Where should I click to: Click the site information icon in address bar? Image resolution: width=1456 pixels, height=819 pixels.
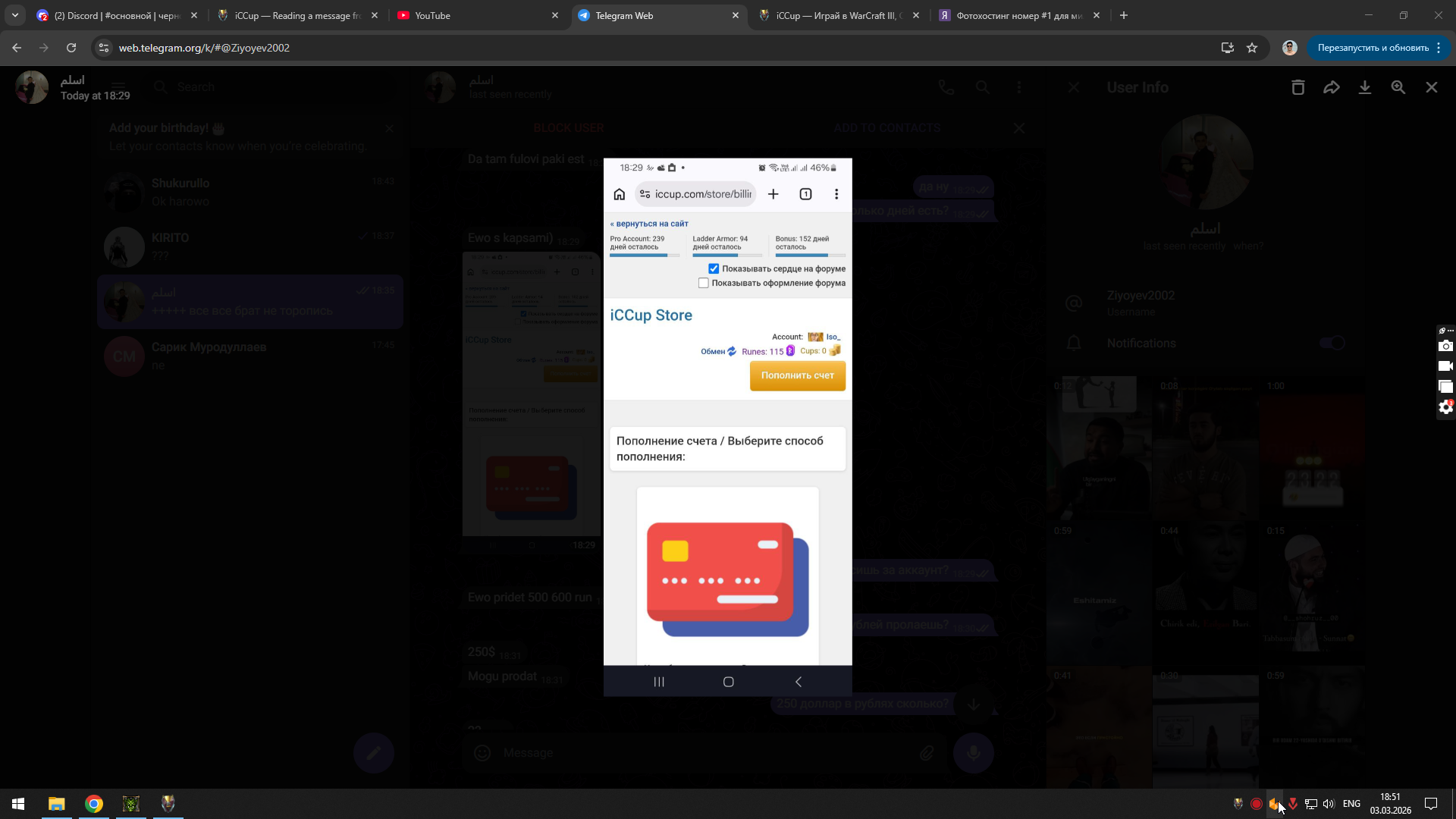104,48
